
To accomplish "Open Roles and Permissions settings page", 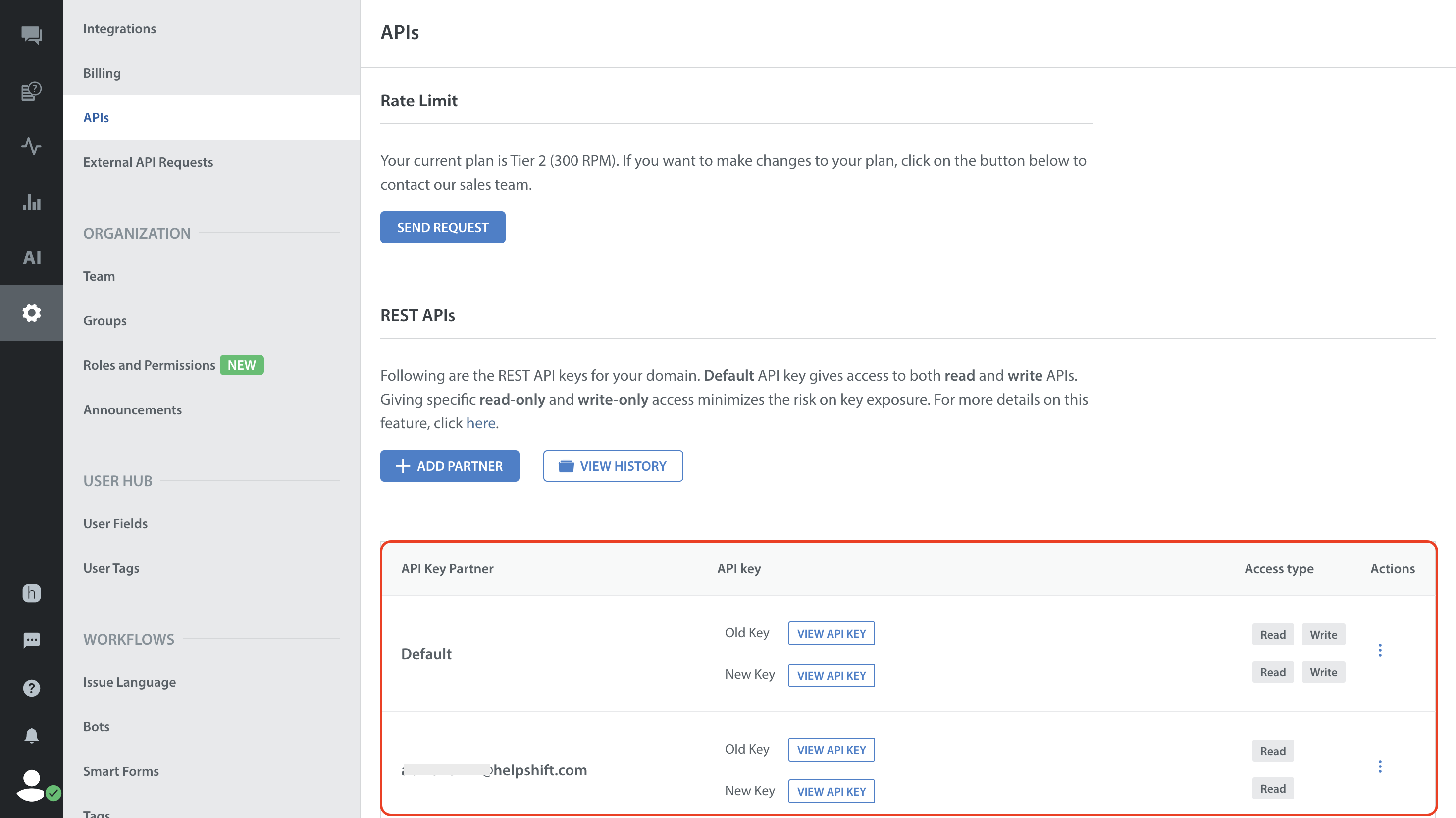I will click(149, 365).
